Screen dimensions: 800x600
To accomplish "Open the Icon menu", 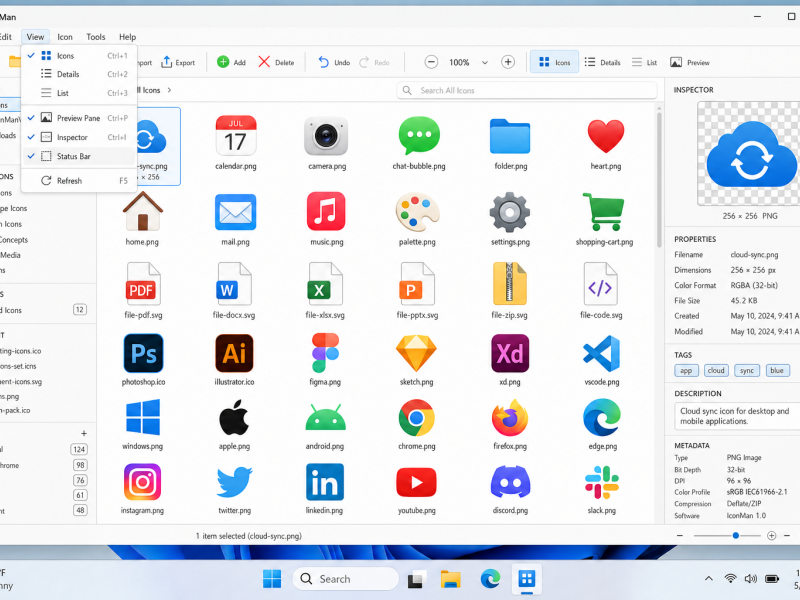I will click(65, 37).
